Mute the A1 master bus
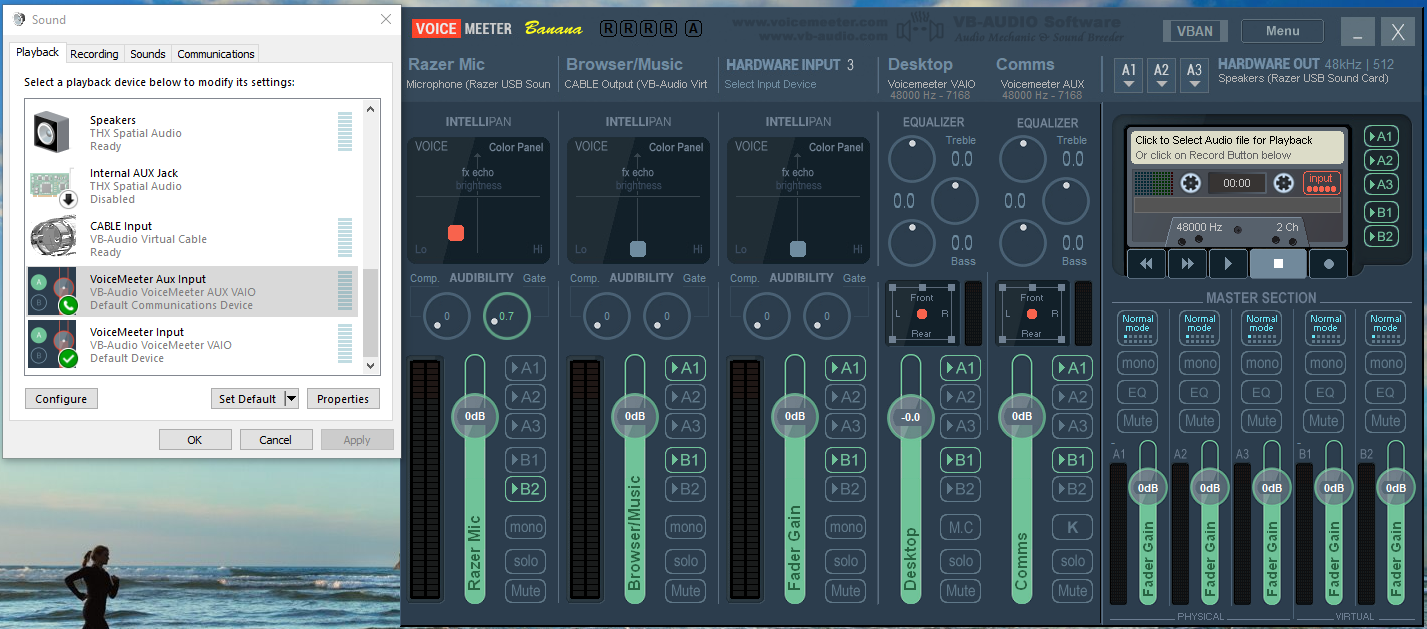 point(1137,421)
